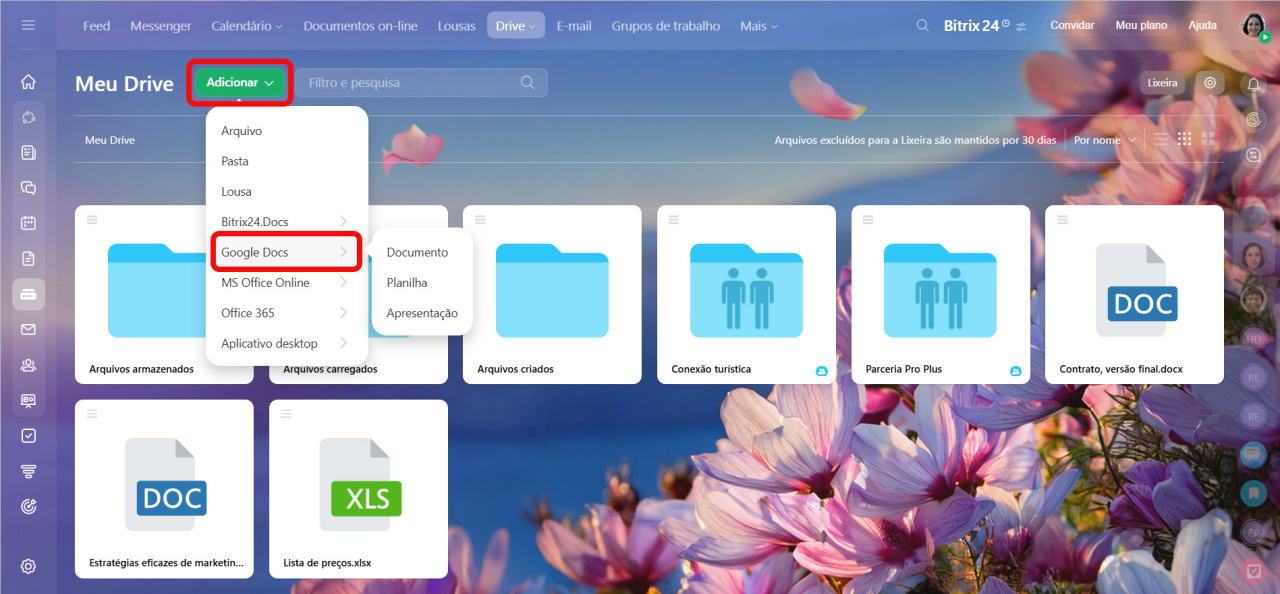Open the Por nome sort dropdown

point(1105,140)
